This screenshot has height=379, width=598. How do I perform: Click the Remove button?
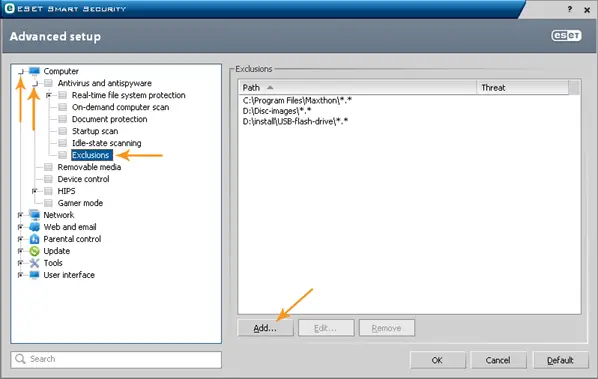[x=386, y=328]
